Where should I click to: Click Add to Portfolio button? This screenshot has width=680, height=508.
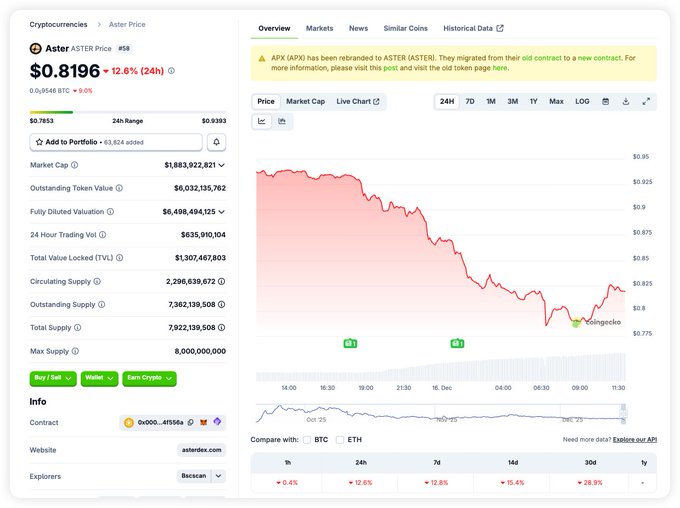tap(115, 142)
